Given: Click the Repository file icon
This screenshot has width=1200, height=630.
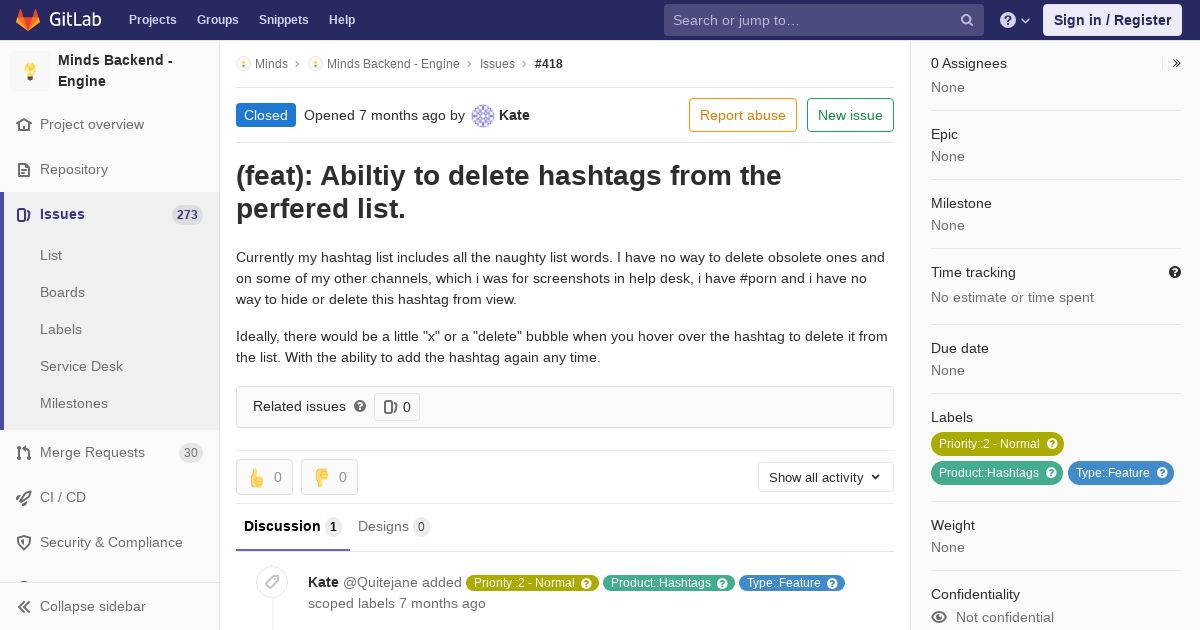Looking at the screenshot, I should point(24,170).
